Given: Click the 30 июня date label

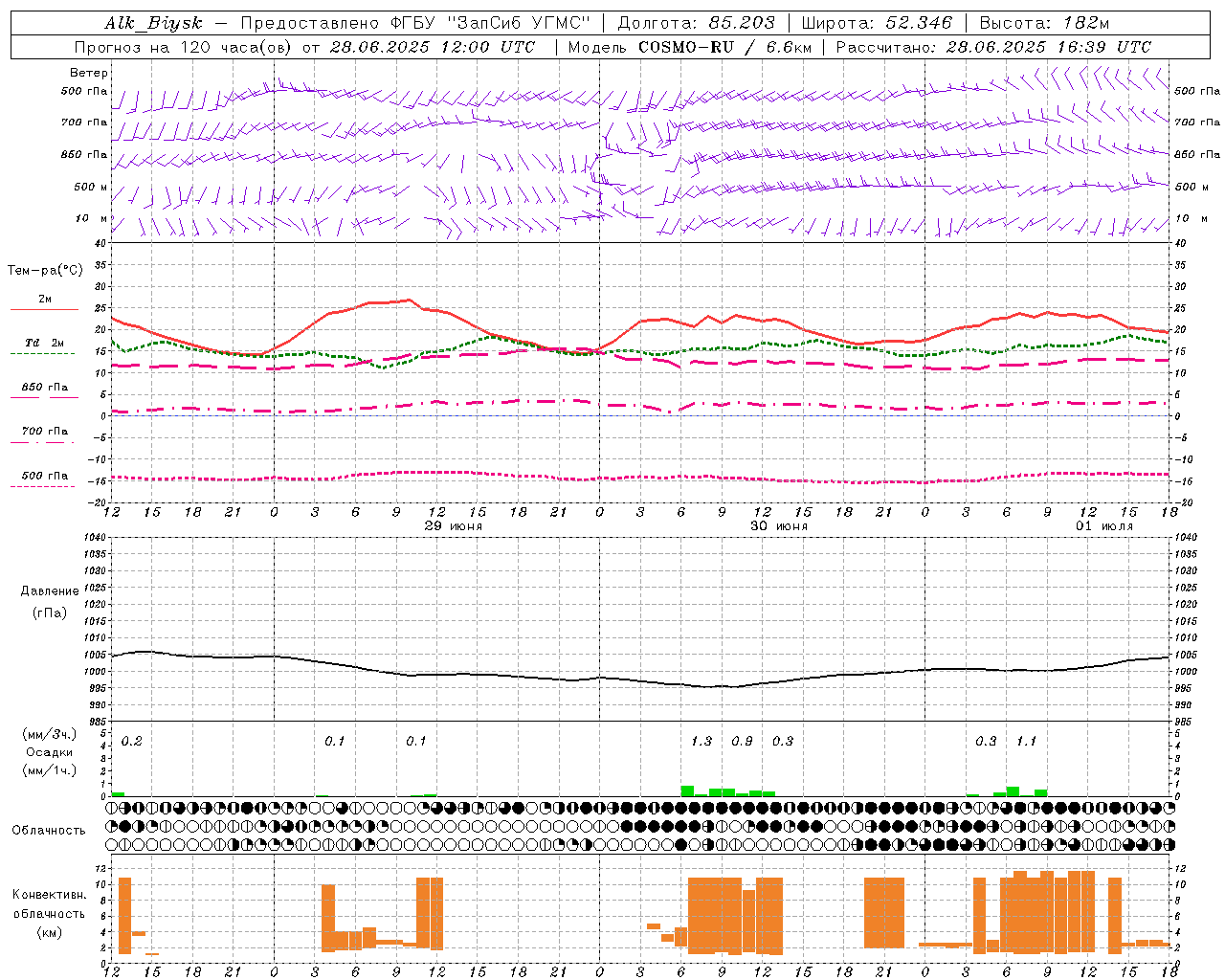Looking at the screenshot, I should 779,526.
